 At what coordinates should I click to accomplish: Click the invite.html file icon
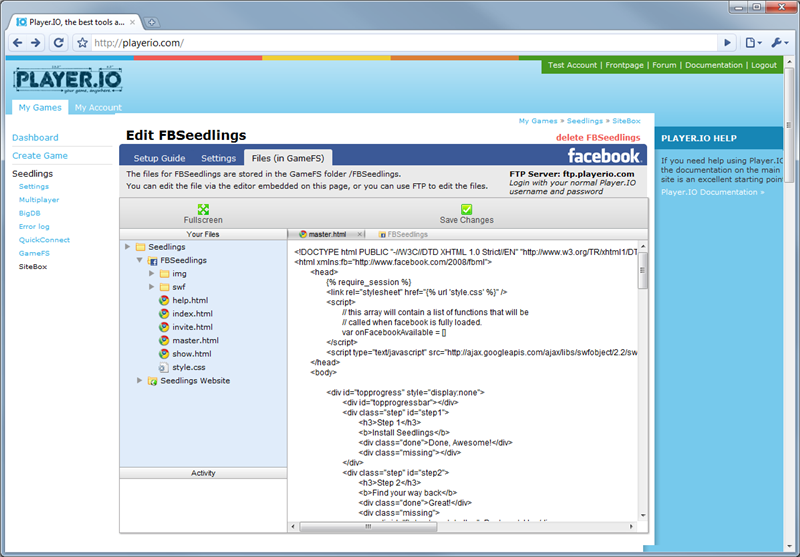click(164, 327)
